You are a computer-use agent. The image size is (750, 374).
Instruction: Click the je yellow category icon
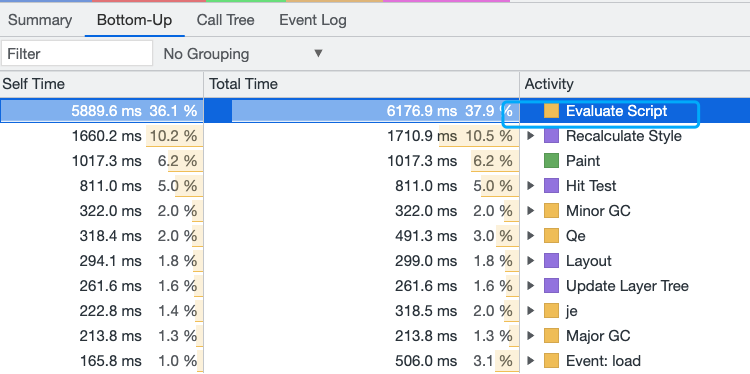(551, 311)
